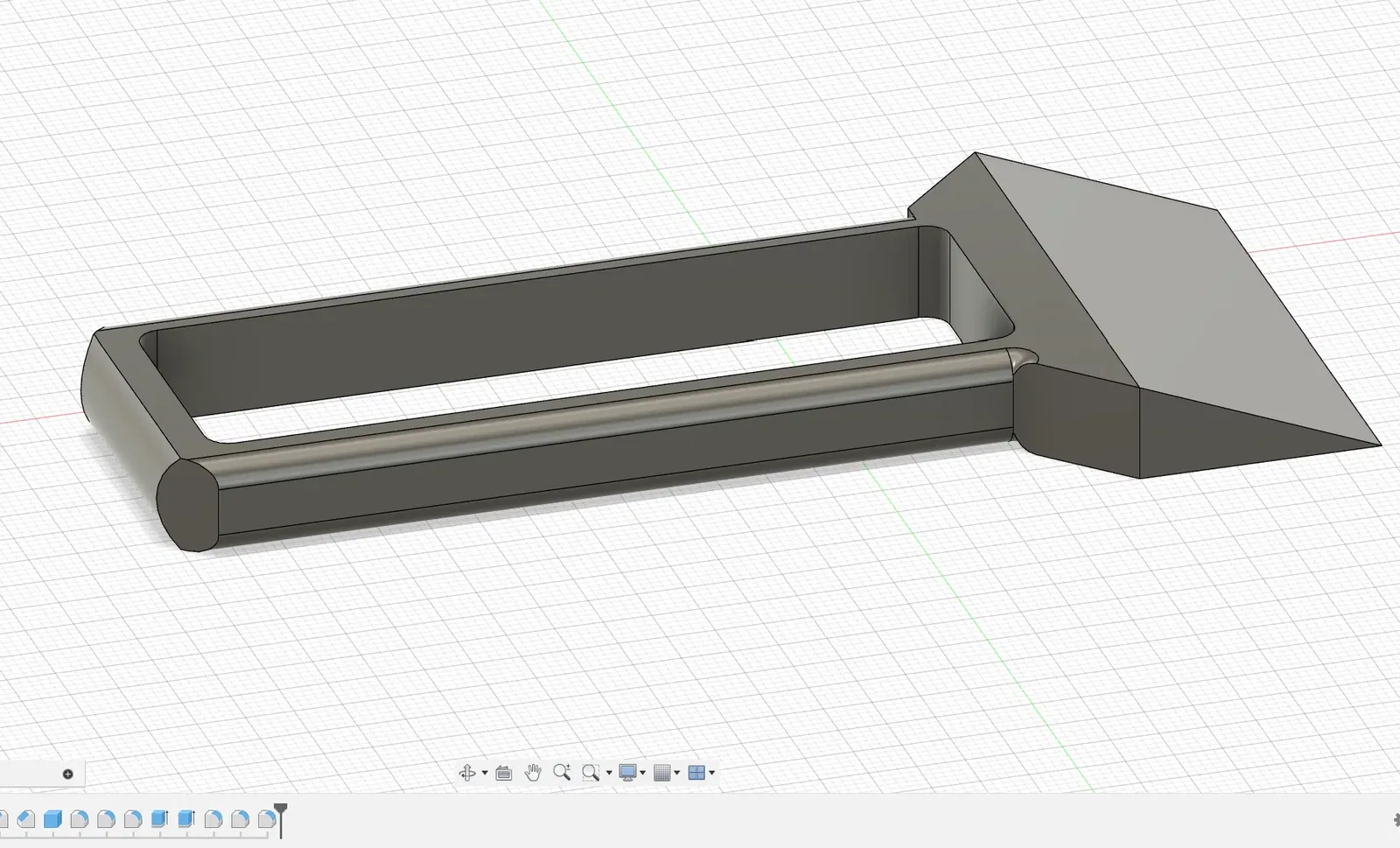Select the chamfer feature in the timeline
Image resolution: width=1400 pixels, height=848 pixels.
pos(26,819)
